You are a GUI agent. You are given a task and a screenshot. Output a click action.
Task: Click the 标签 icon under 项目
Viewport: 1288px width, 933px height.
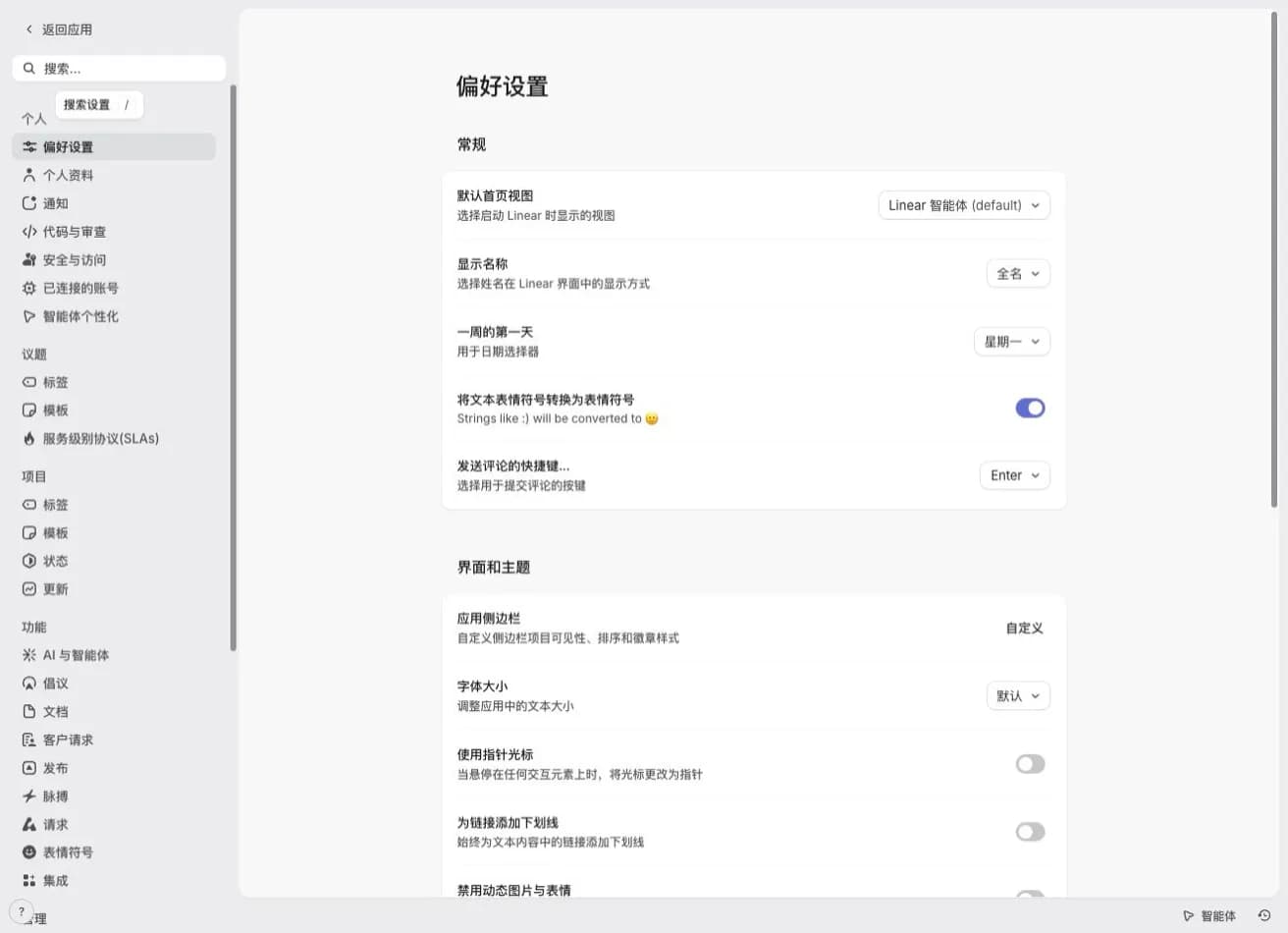pos(29,505)
